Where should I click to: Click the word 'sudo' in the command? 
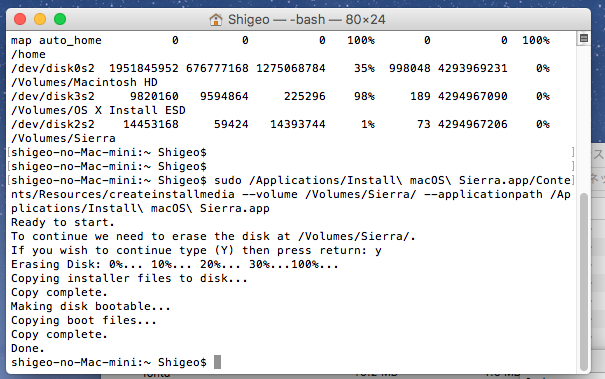(228, 180)
